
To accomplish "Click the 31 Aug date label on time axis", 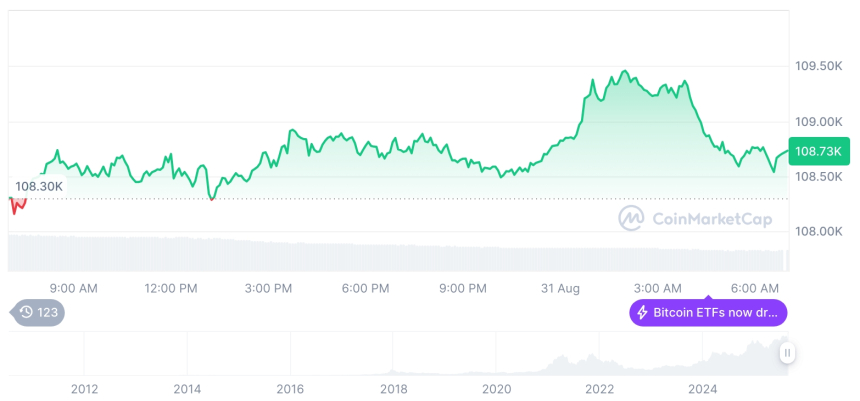I will [x=561, y=289].
